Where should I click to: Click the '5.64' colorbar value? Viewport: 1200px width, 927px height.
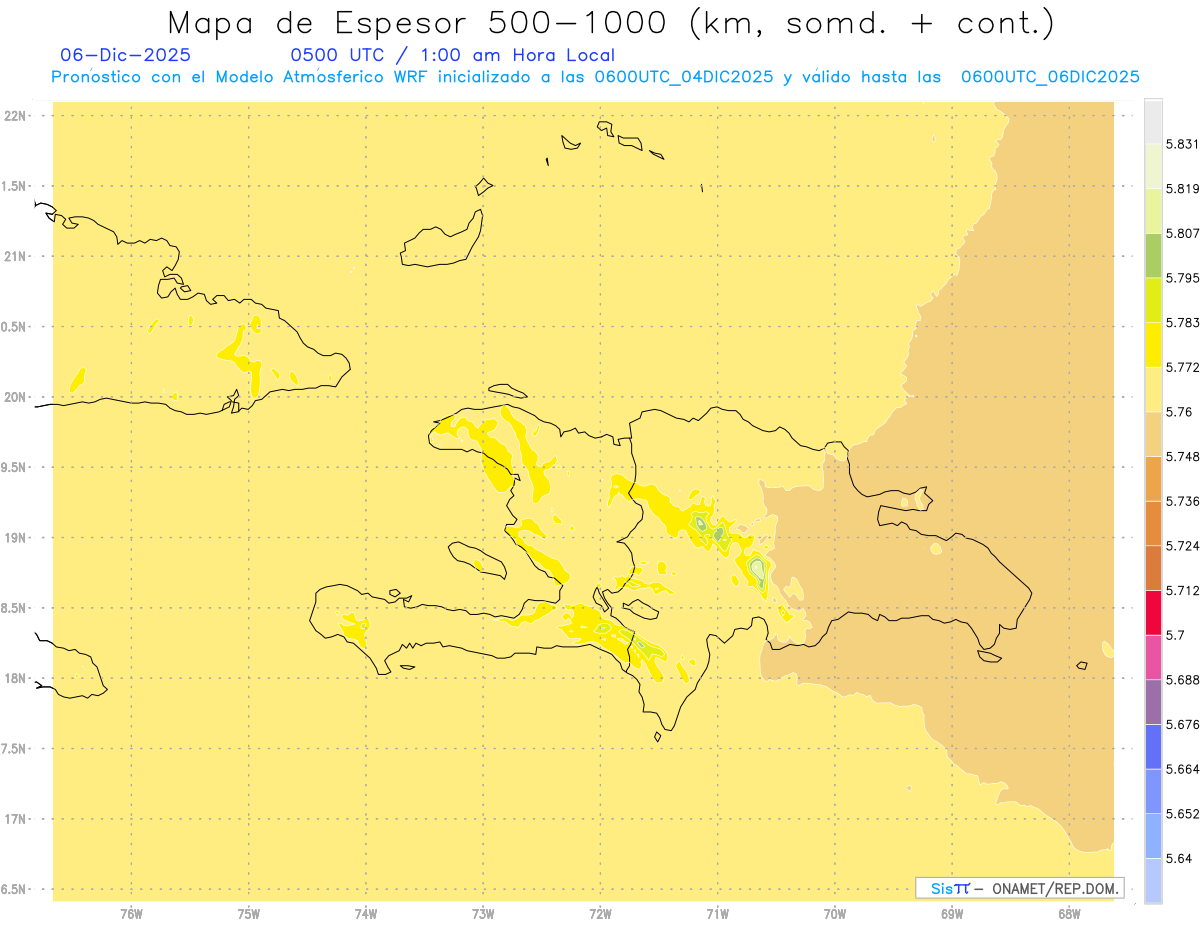pos(1179,859)
